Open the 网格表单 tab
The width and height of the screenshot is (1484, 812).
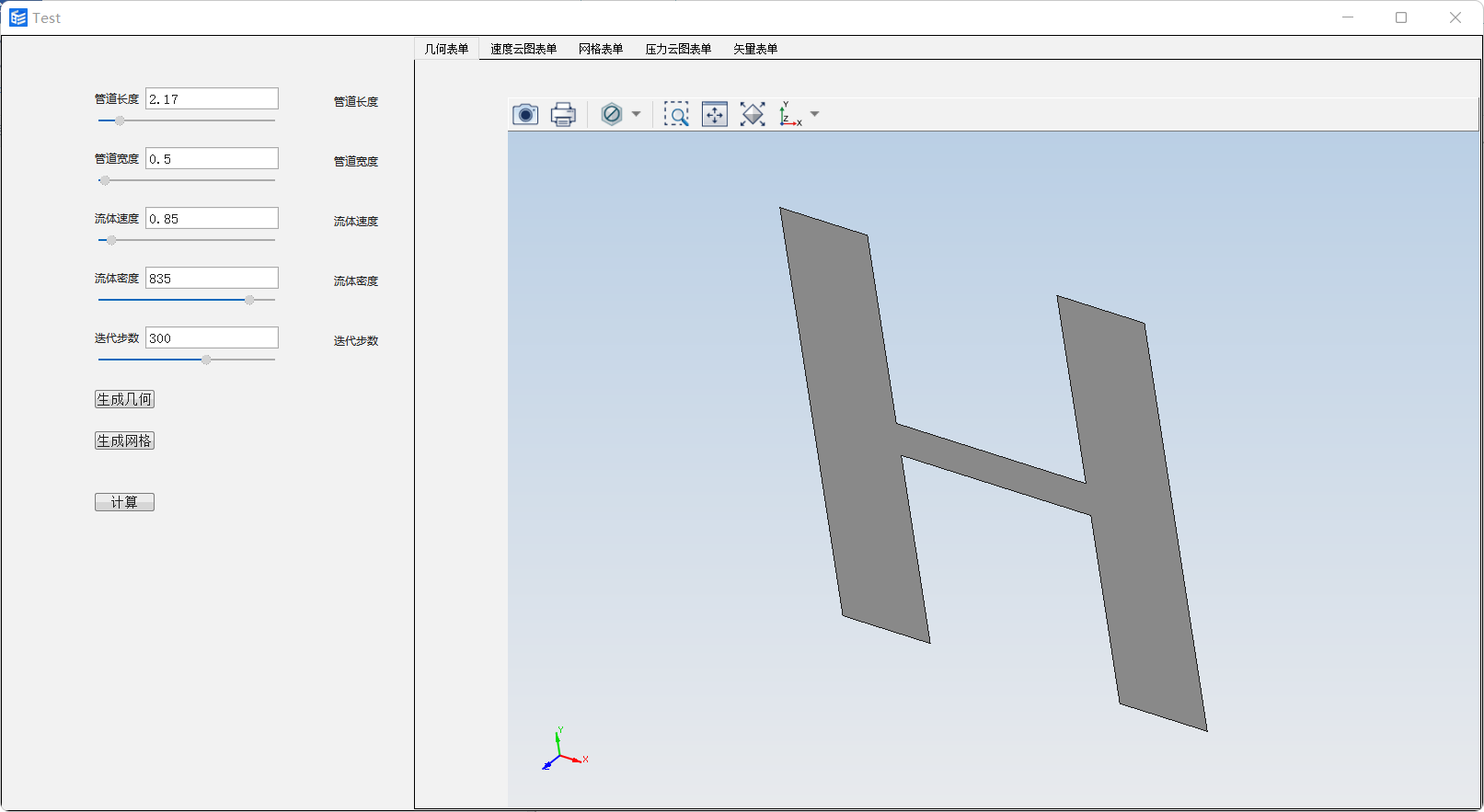pyautogui.click(x=601, y=49)
